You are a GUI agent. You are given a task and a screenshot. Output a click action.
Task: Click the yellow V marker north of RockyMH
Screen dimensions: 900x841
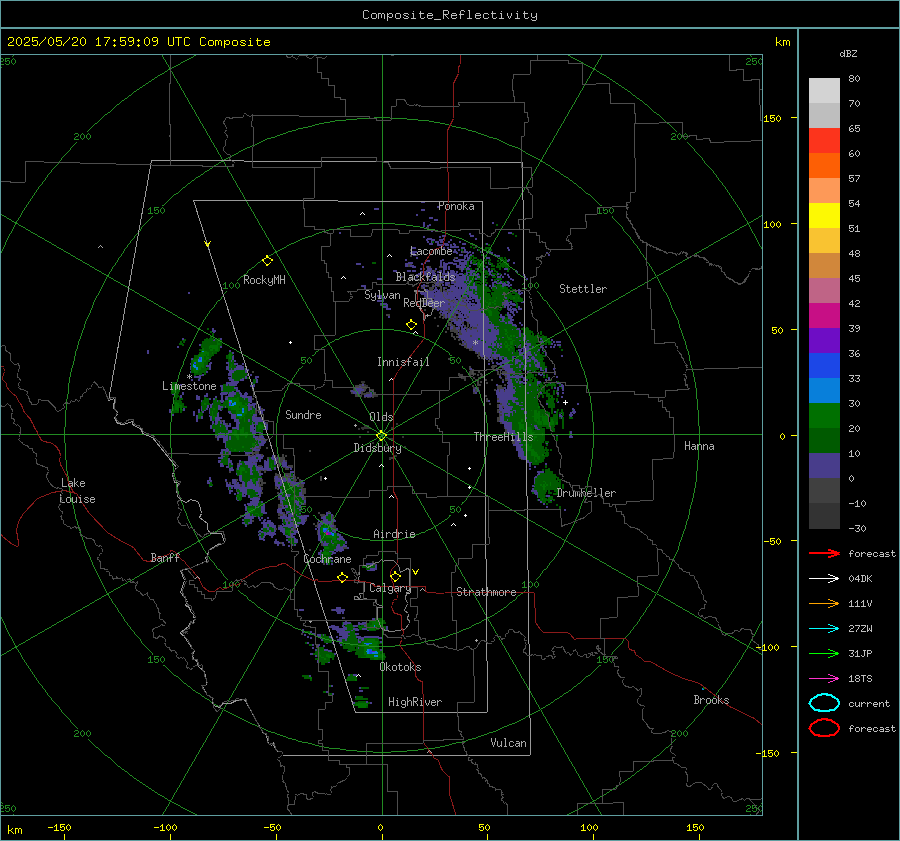(x=208, y=244)
